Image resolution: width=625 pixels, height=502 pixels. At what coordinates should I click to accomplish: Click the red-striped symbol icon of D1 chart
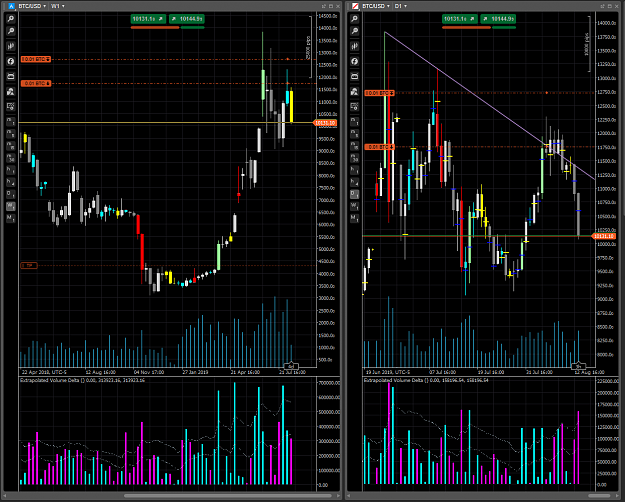pyautogui.click(x=355, y=6)
